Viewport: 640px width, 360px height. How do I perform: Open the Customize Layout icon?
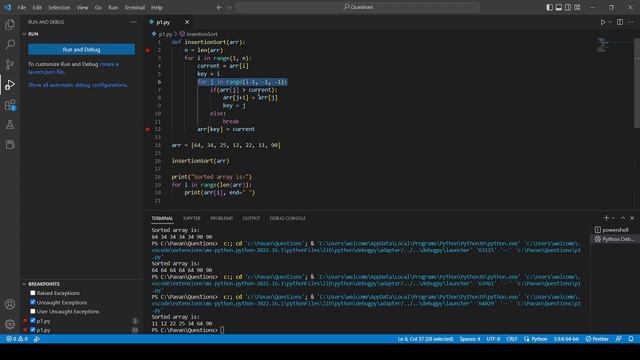point(577,7)
